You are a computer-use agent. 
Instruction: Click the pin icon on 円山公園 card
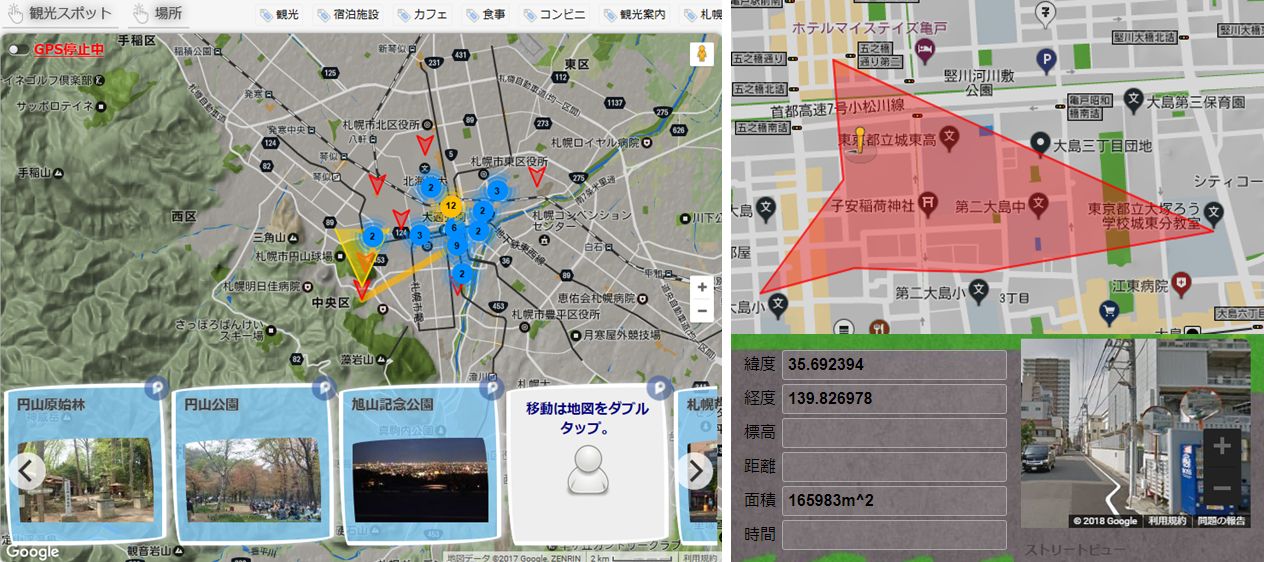pos(323,387)
